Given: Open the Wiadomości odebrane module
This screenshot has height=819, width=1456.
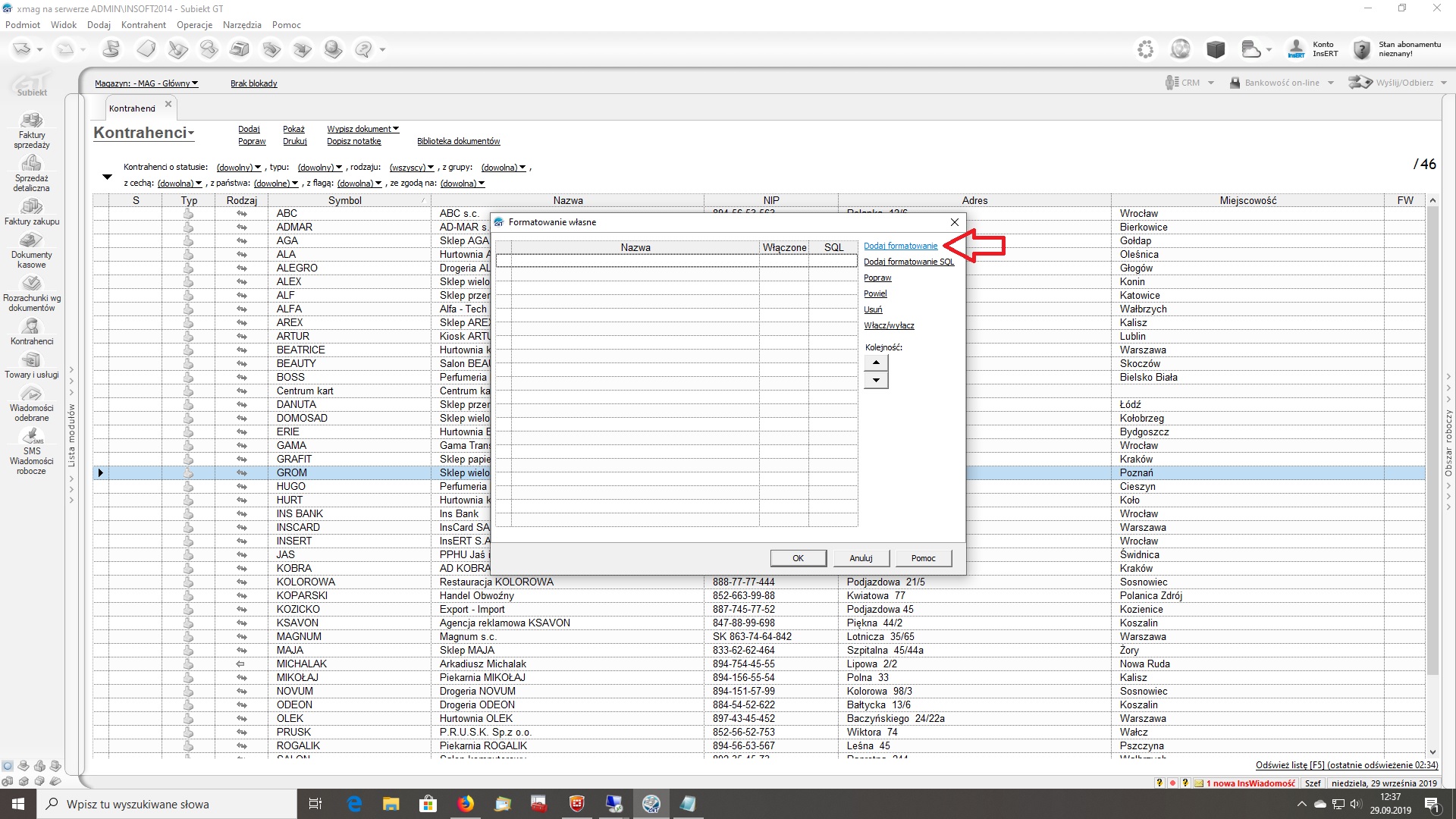Looking at the screenshot, I should 32,403.
